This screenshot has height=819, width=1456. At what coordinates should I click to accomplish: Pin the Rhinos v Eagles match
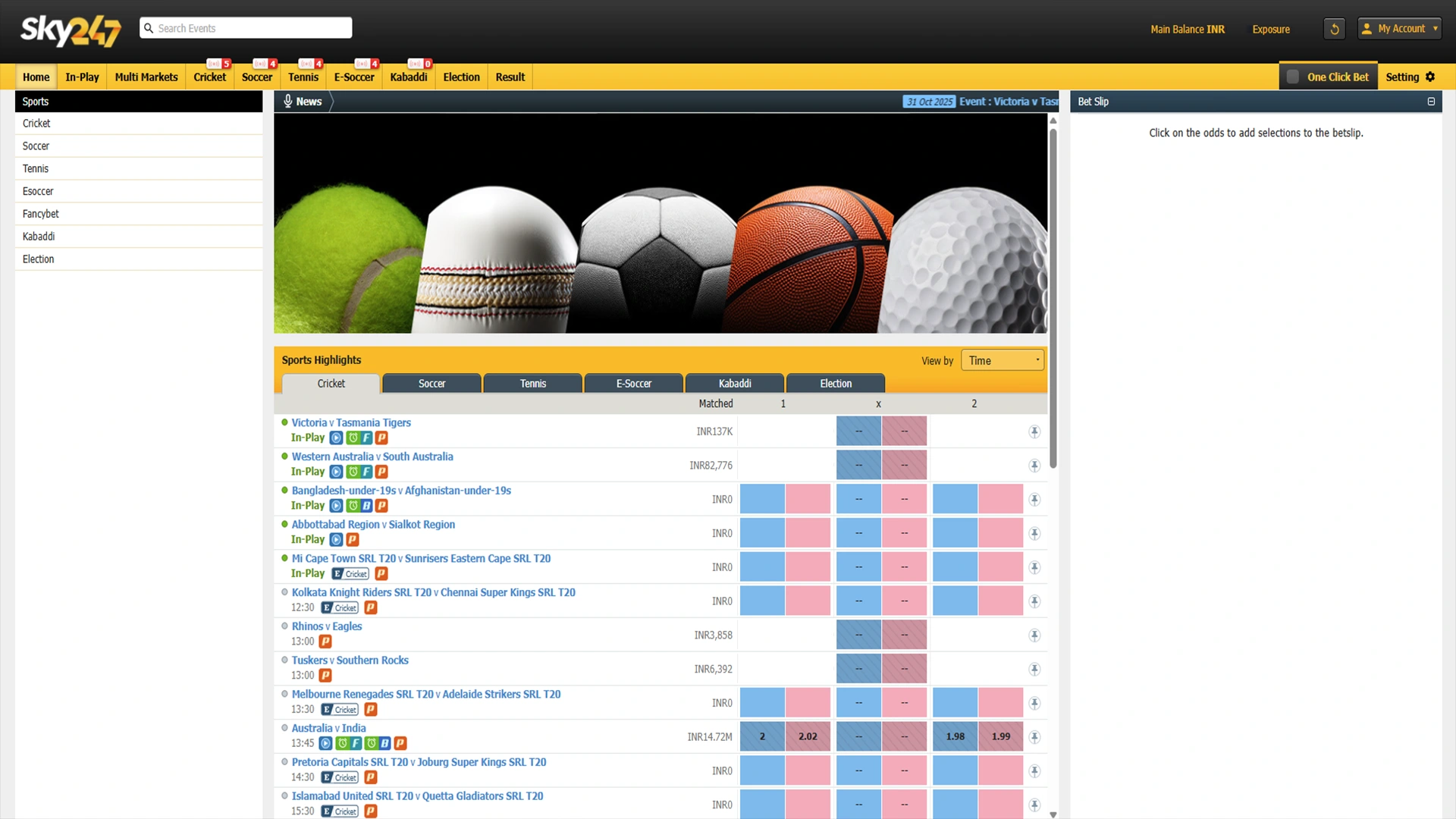tap(1034, 635)
